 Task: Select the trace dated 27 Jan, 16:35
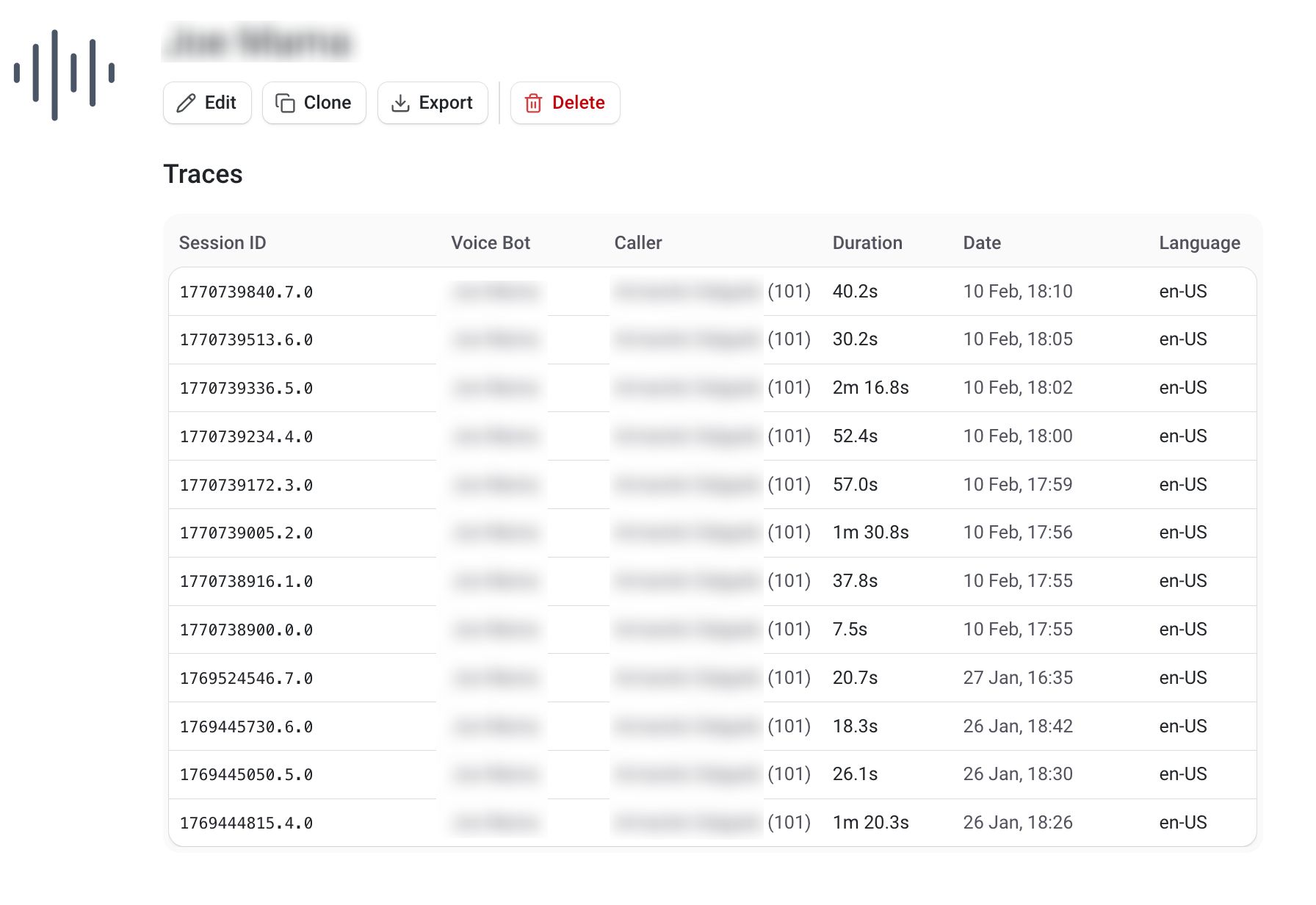point(1017,678)
